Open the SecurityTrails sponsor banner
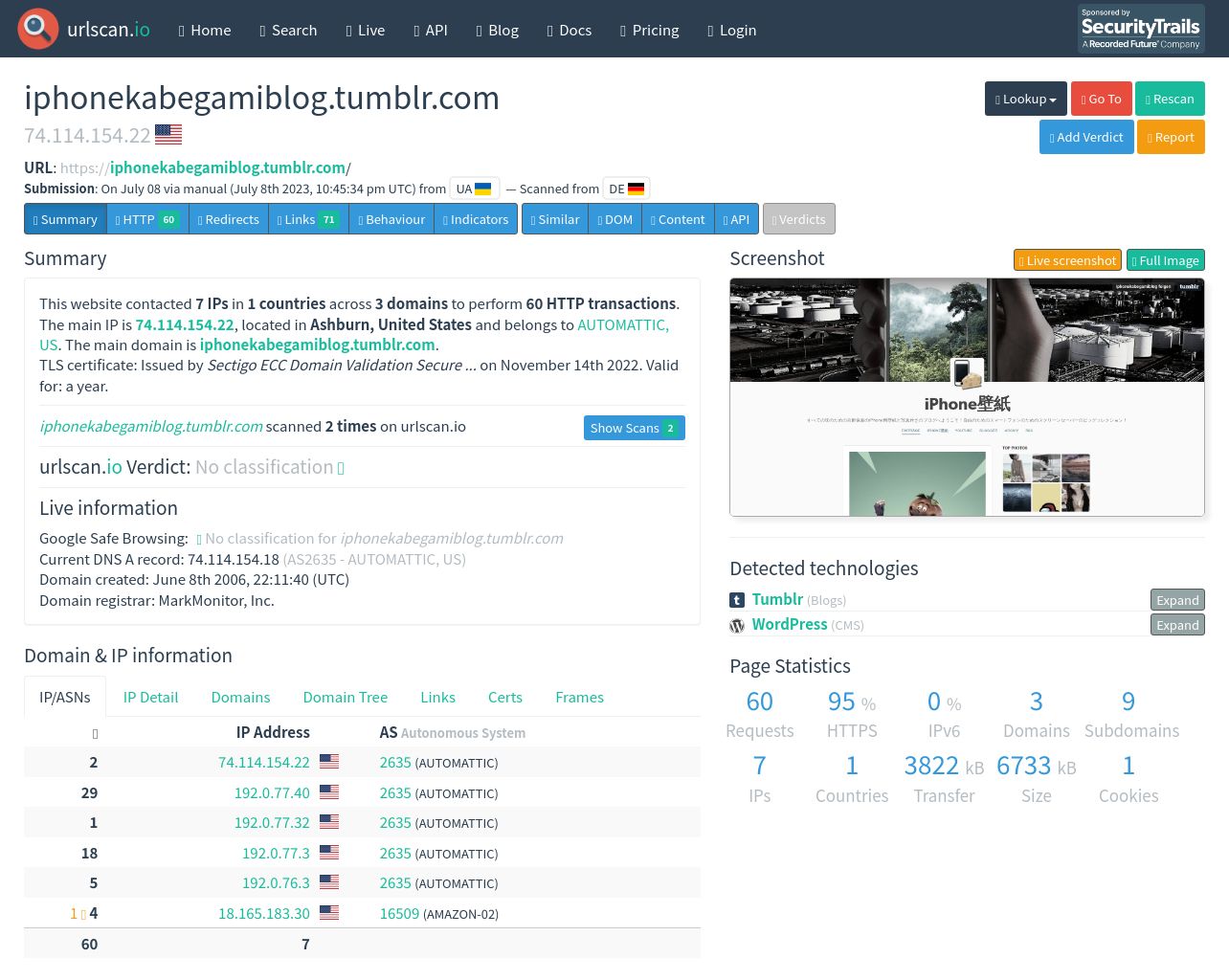Screen dimensions: 1229x980 (x=1141, y=29)
